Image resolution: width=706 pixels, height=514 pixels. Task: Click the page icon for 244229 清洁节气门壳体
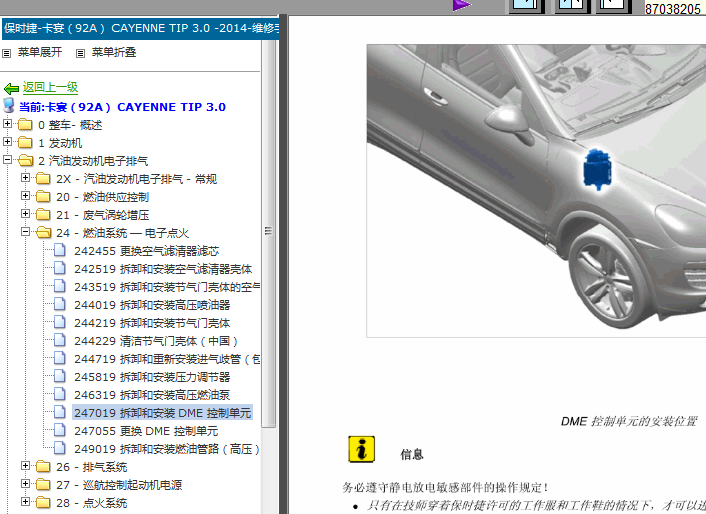[x=59, y=340]
